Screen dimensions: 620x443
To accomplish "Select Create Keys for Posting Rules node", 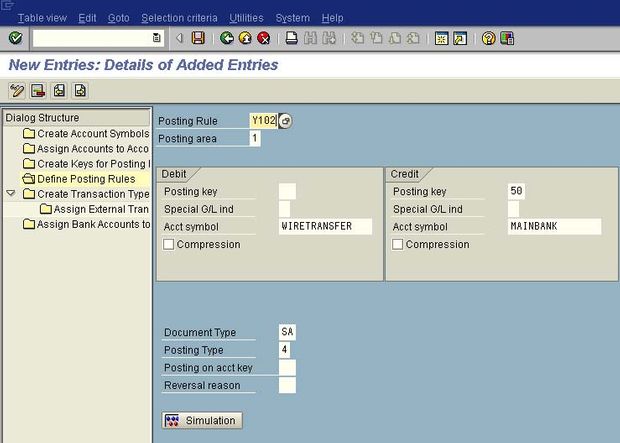I will (87, 164).
